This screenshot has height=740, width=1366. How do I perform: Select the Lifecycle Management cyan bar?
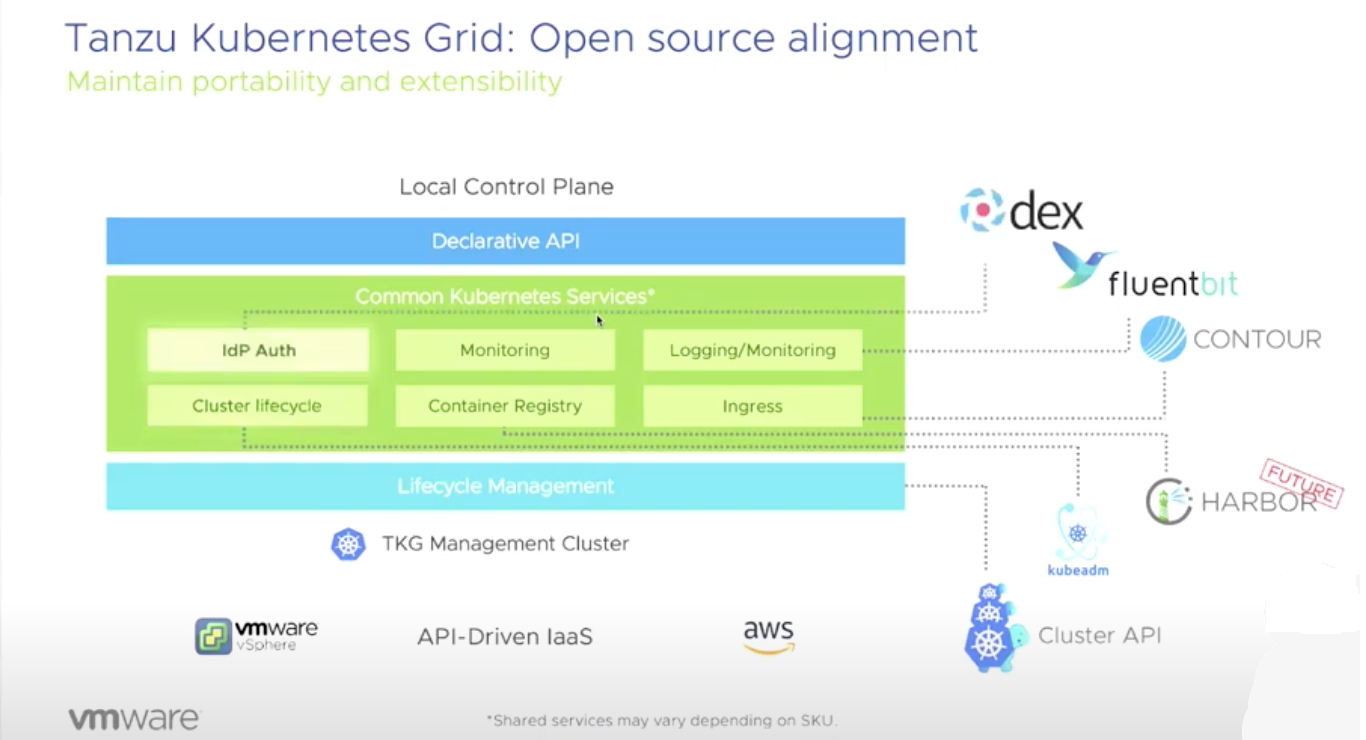tap(505, 487)
